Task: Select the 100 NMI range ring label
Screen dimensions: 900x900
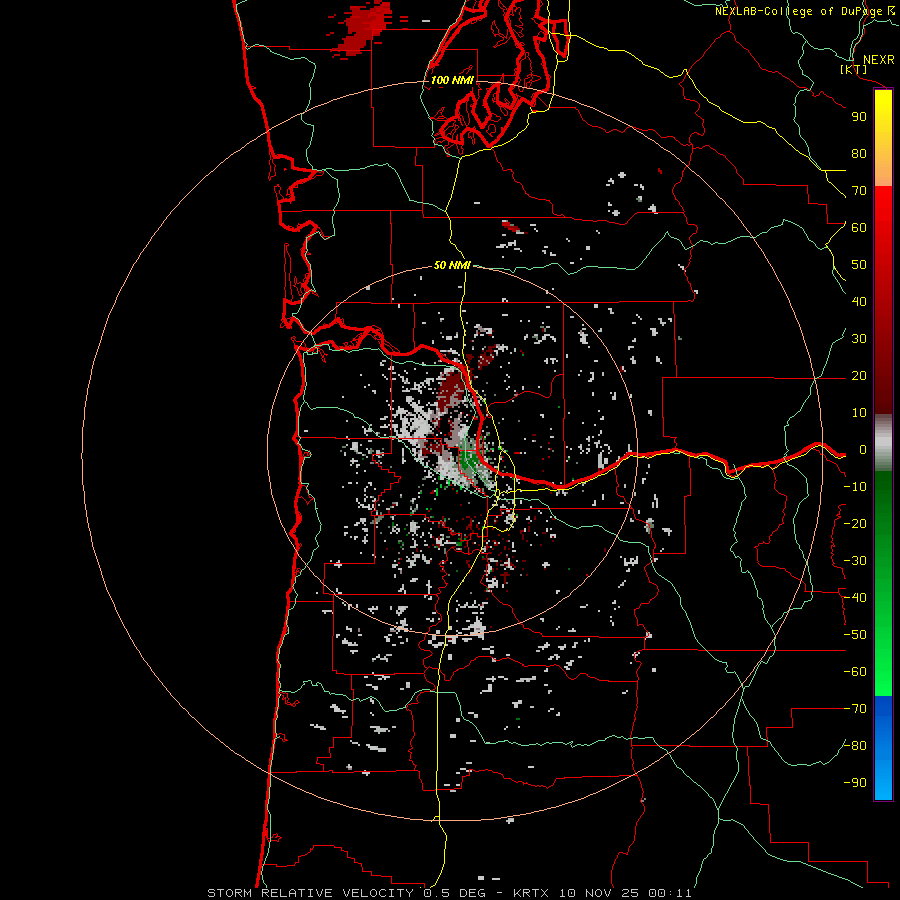Action: (452, 80)
